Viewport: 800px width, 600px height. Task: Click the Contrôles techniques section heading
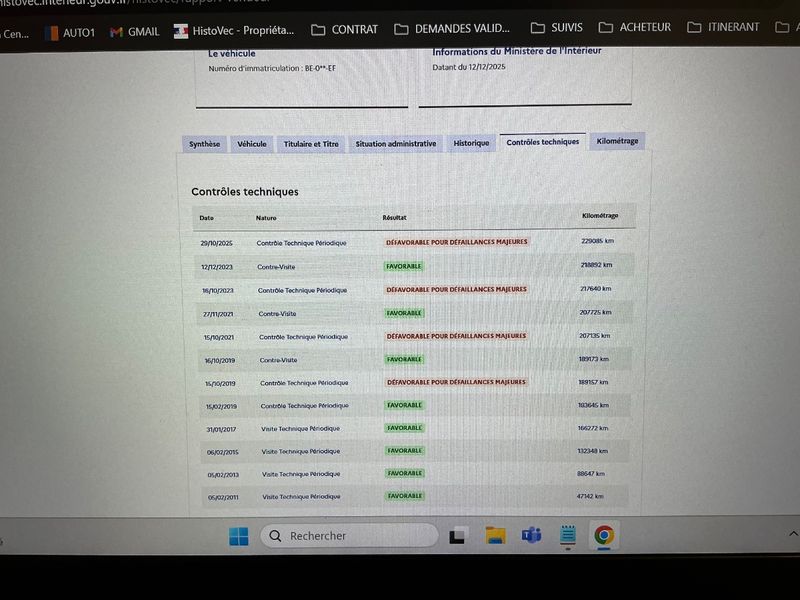[245, 192]
